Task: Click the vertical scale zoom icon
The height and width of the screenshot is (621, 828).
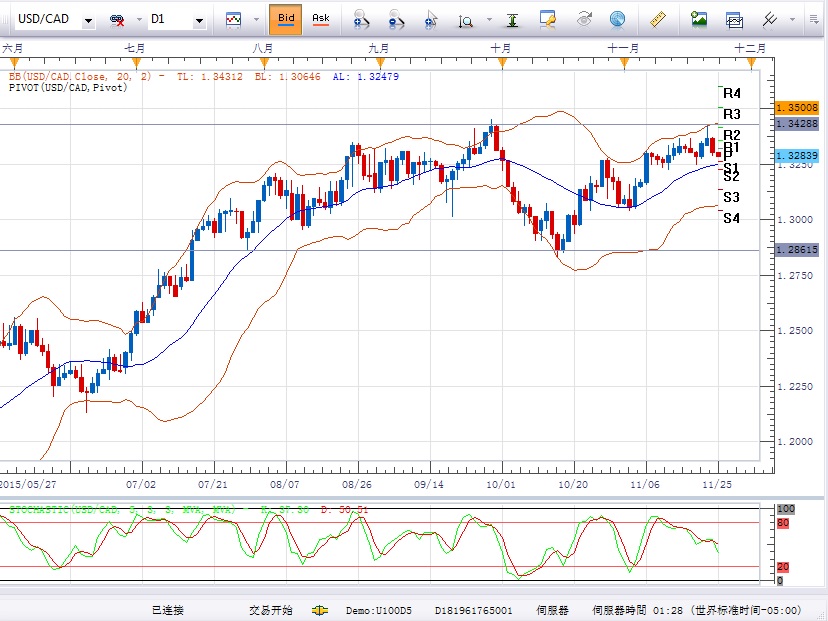Action: click(x=465, y=21)
